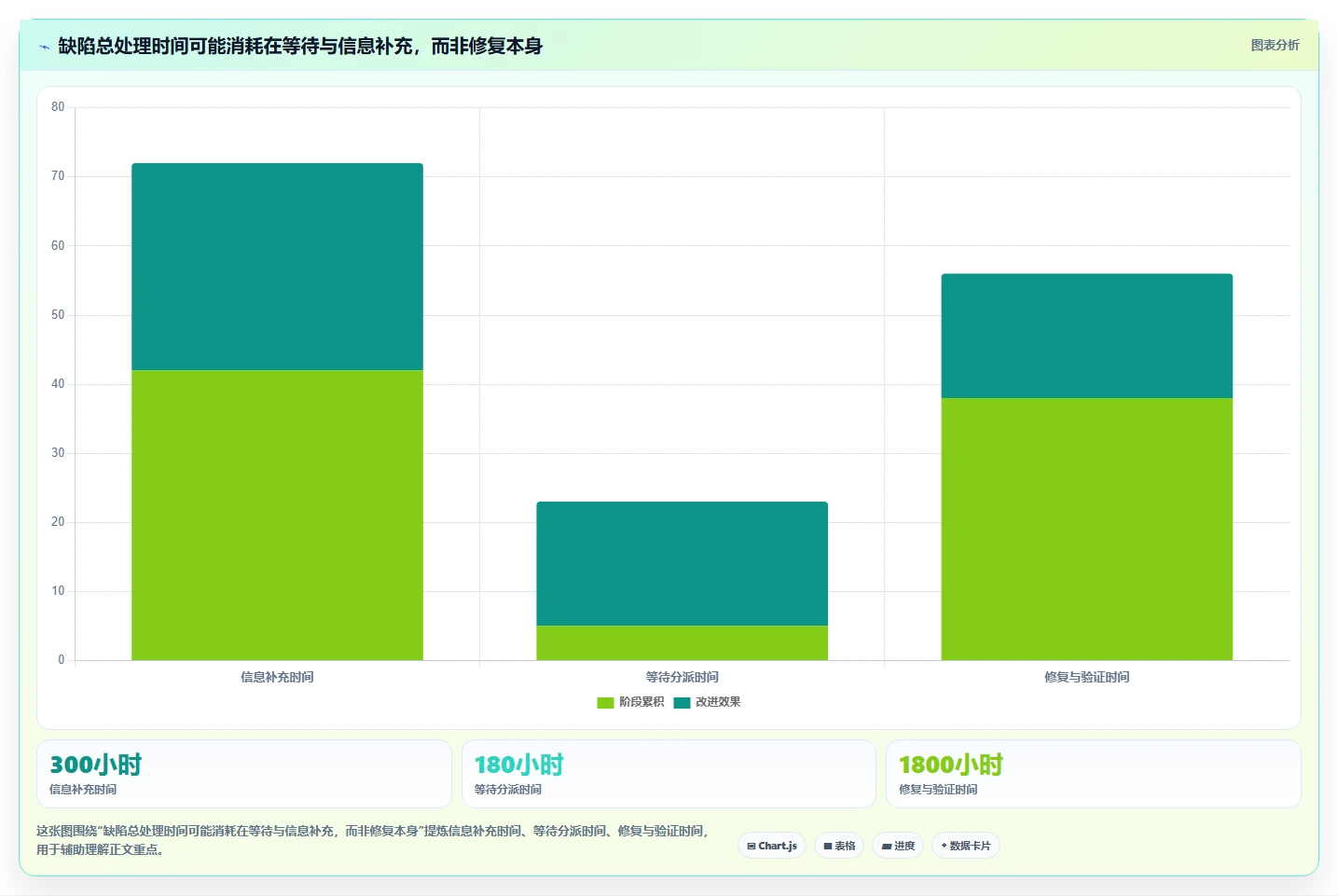The height and width of the screenshot is (896, 1338).
Task: Toggle the 阶段累积 legend entry
Action: click(x=630, y=702)
